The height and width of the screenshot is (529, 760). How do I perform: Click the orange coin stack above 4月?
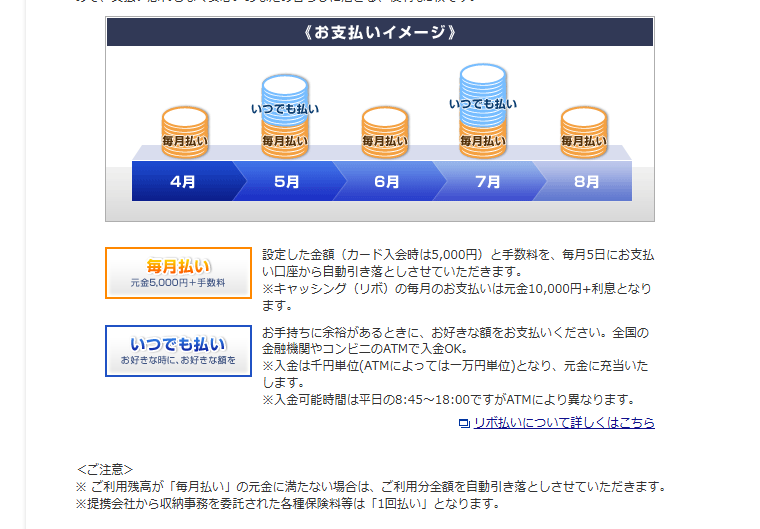pyautogui.click(x=185, y=132)
